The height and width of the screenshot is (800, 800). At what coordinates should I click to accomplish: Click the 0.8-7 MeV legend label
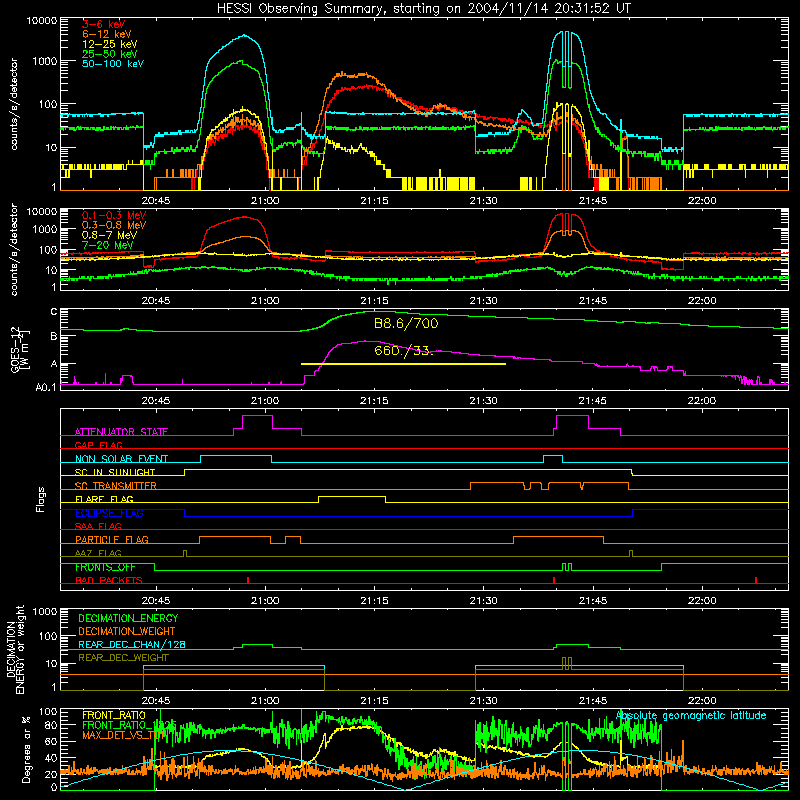point(109,235)
